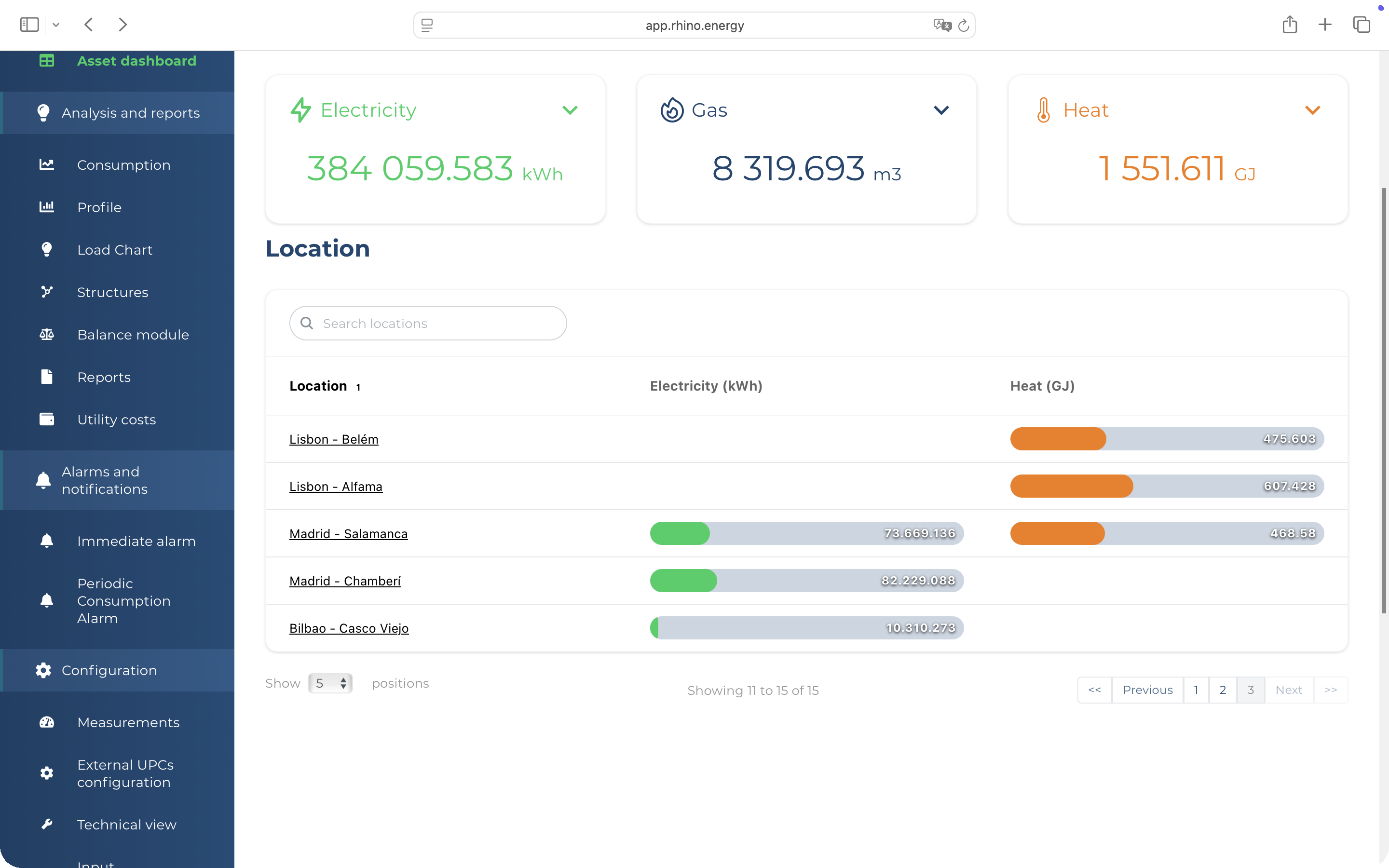Click the External UPCs configuration gear icon
The width and height of the screenshot is (1389, 868).
[46, 773]
